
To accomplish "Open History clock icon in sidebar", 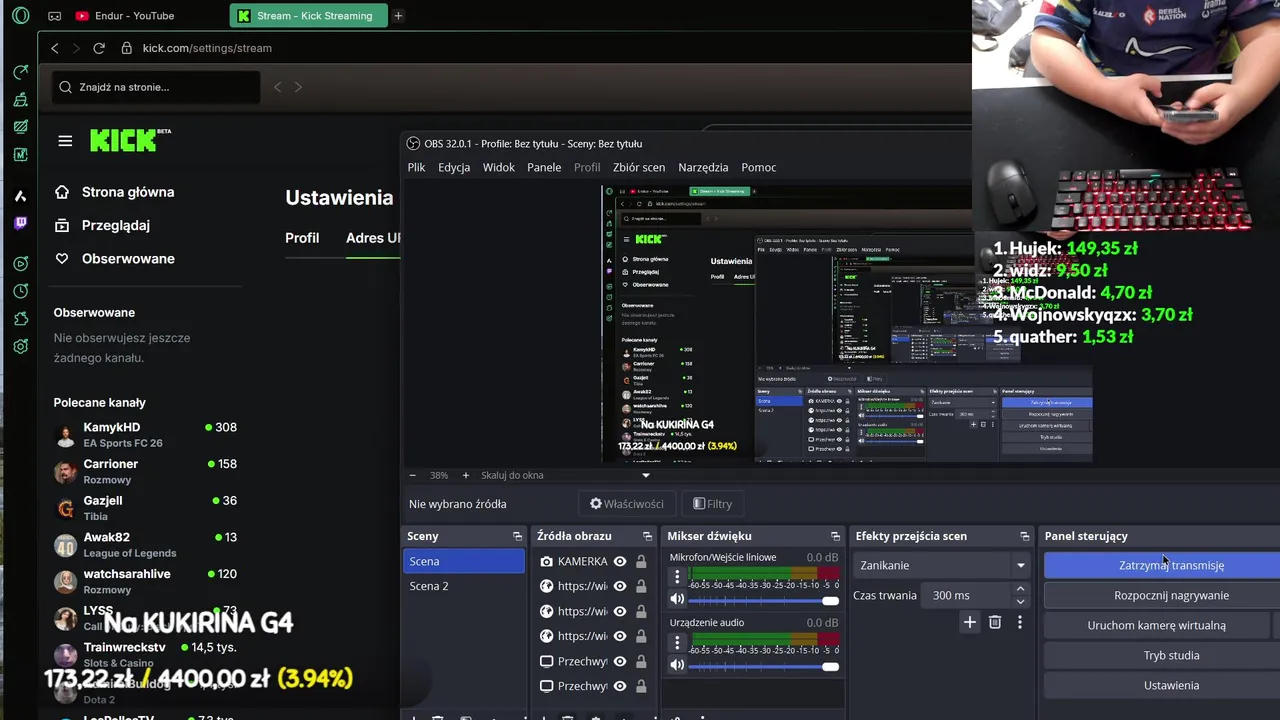I will [20, 291].
